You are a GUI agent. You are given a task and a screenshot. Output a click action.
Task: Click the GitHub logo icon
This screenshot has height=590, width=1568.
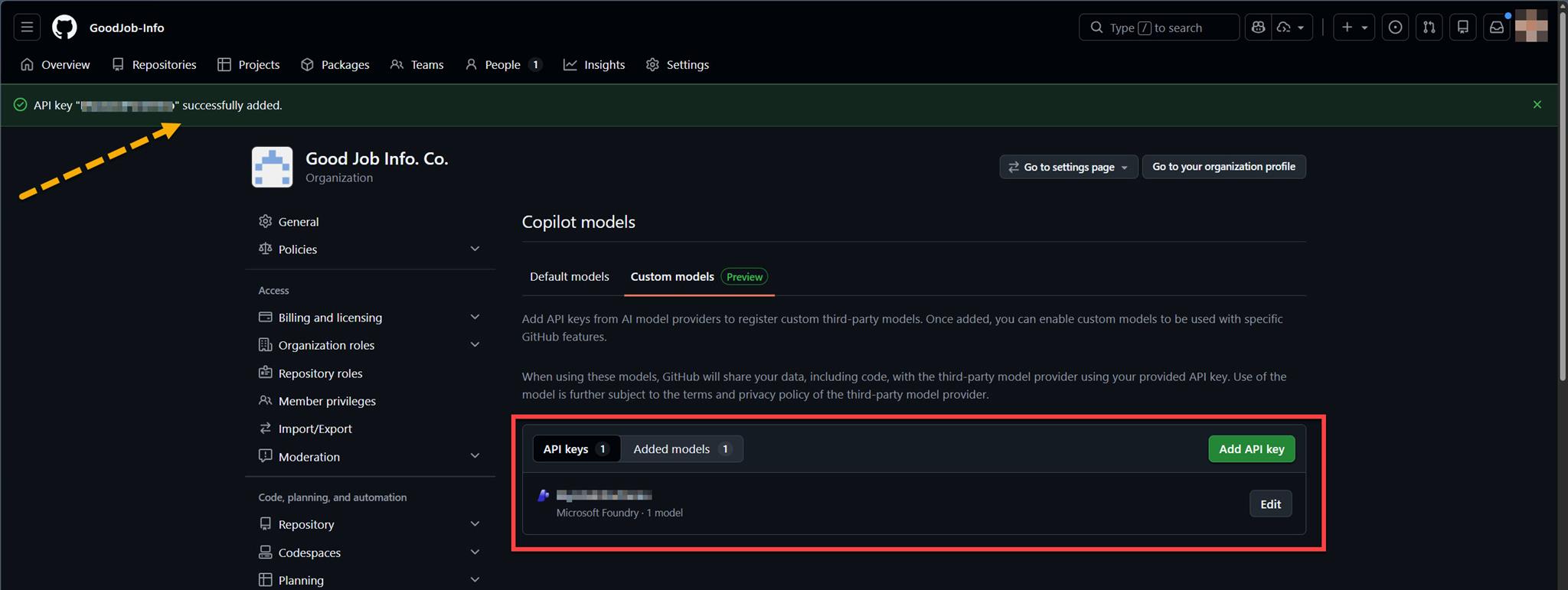[x=64, y=28]
